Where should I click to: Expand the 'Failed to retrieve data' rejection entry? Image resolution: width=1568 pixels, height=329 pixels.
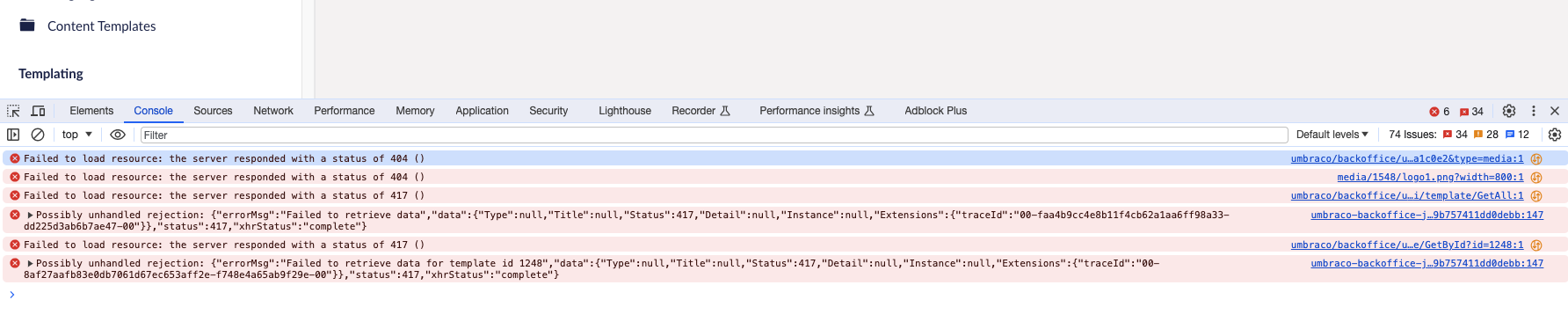point(30,215)
